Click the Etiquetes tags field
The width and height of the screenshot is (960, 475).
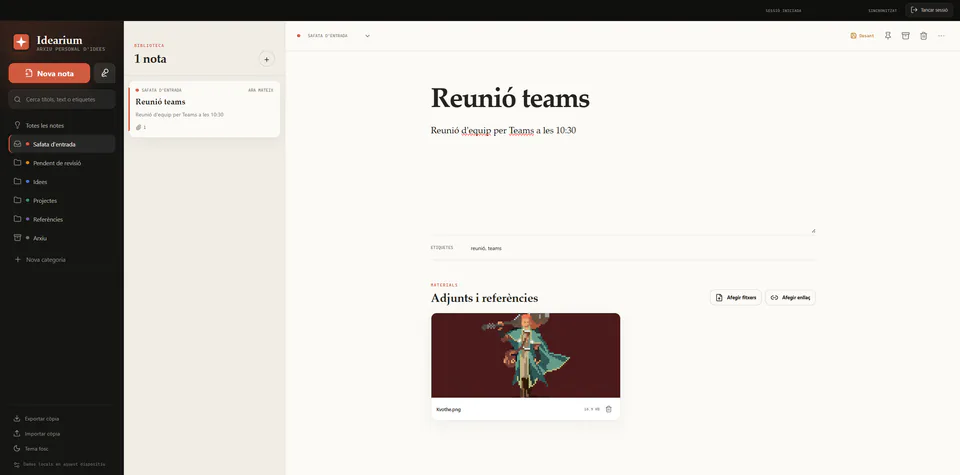(641, 248)
